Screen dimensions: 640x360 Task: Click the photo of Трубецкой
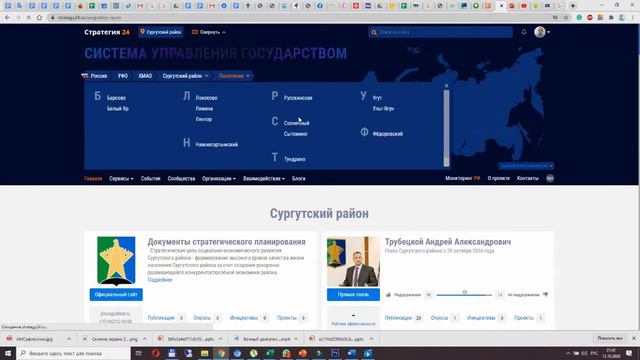353,262
